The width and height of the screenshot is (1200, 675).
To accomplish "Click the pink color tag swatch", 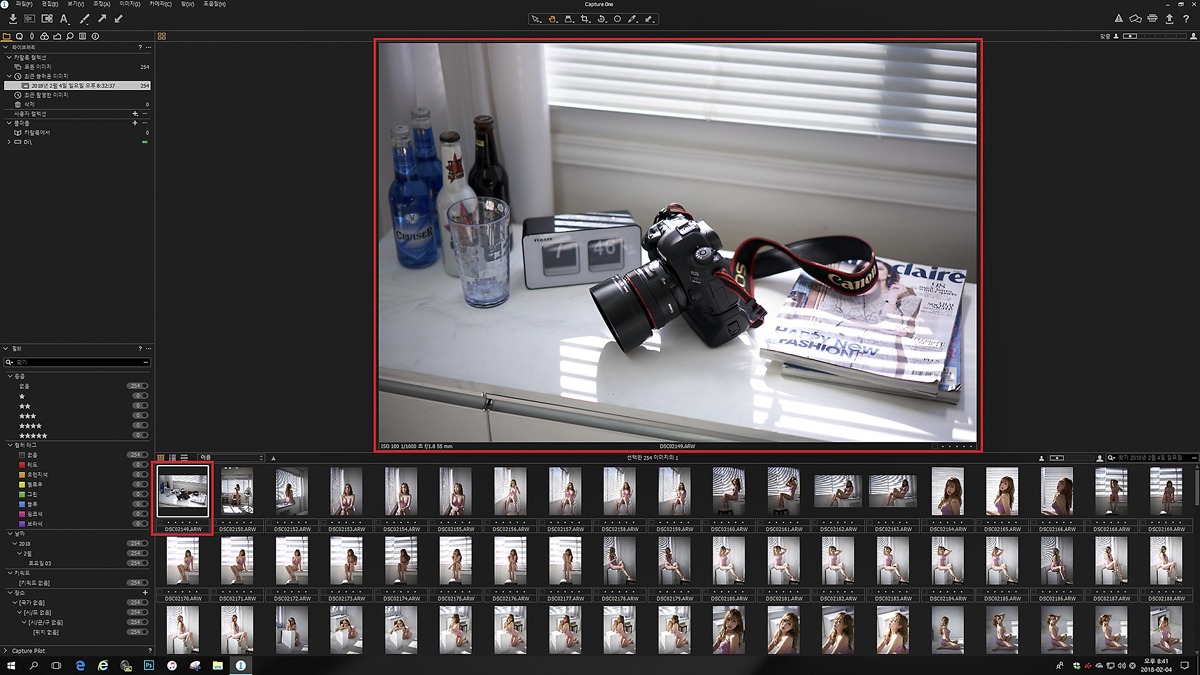I will [22, 513].
